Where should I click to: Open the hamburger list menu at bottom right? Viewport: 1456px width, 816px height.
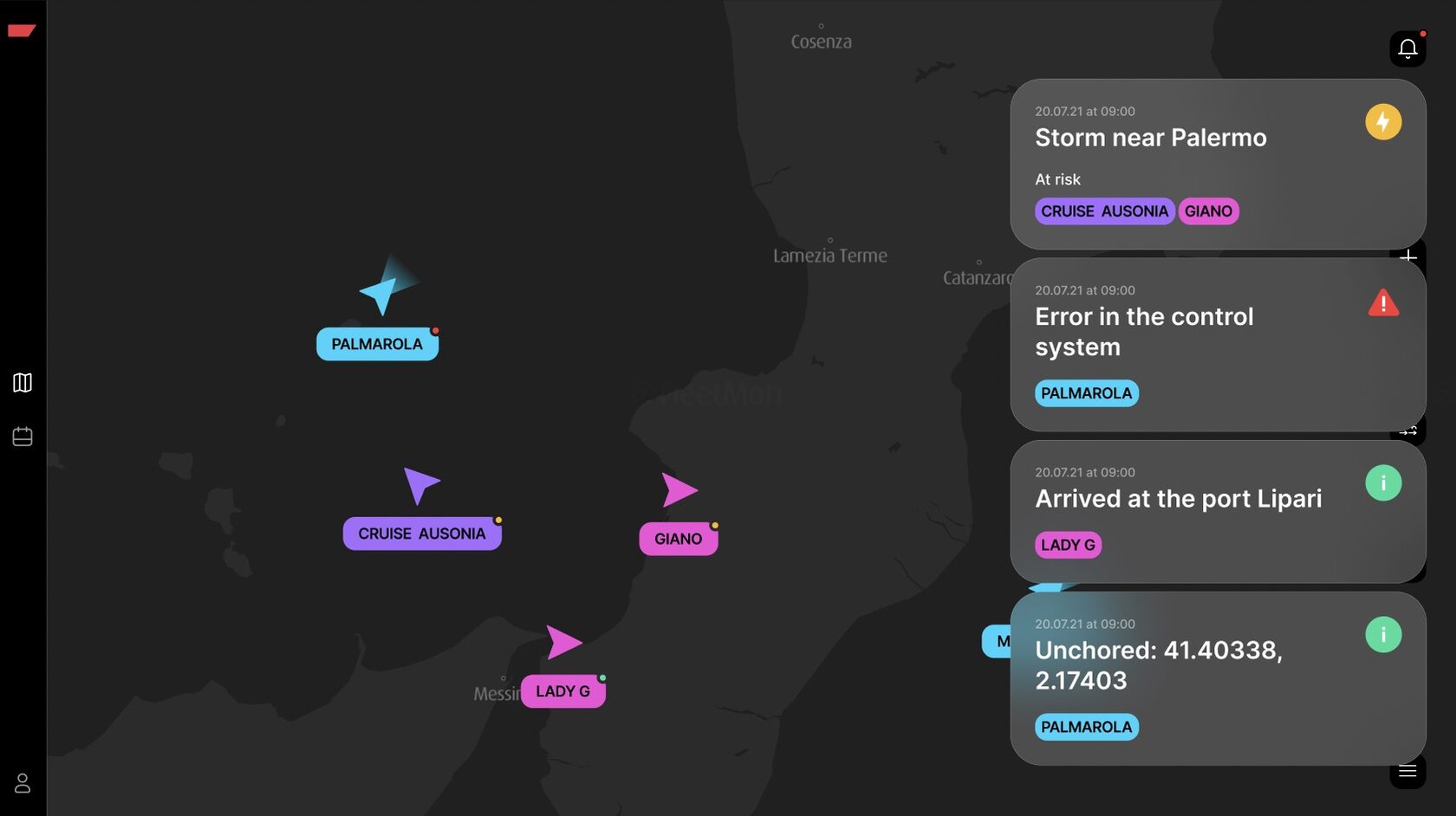[1407, 769]
